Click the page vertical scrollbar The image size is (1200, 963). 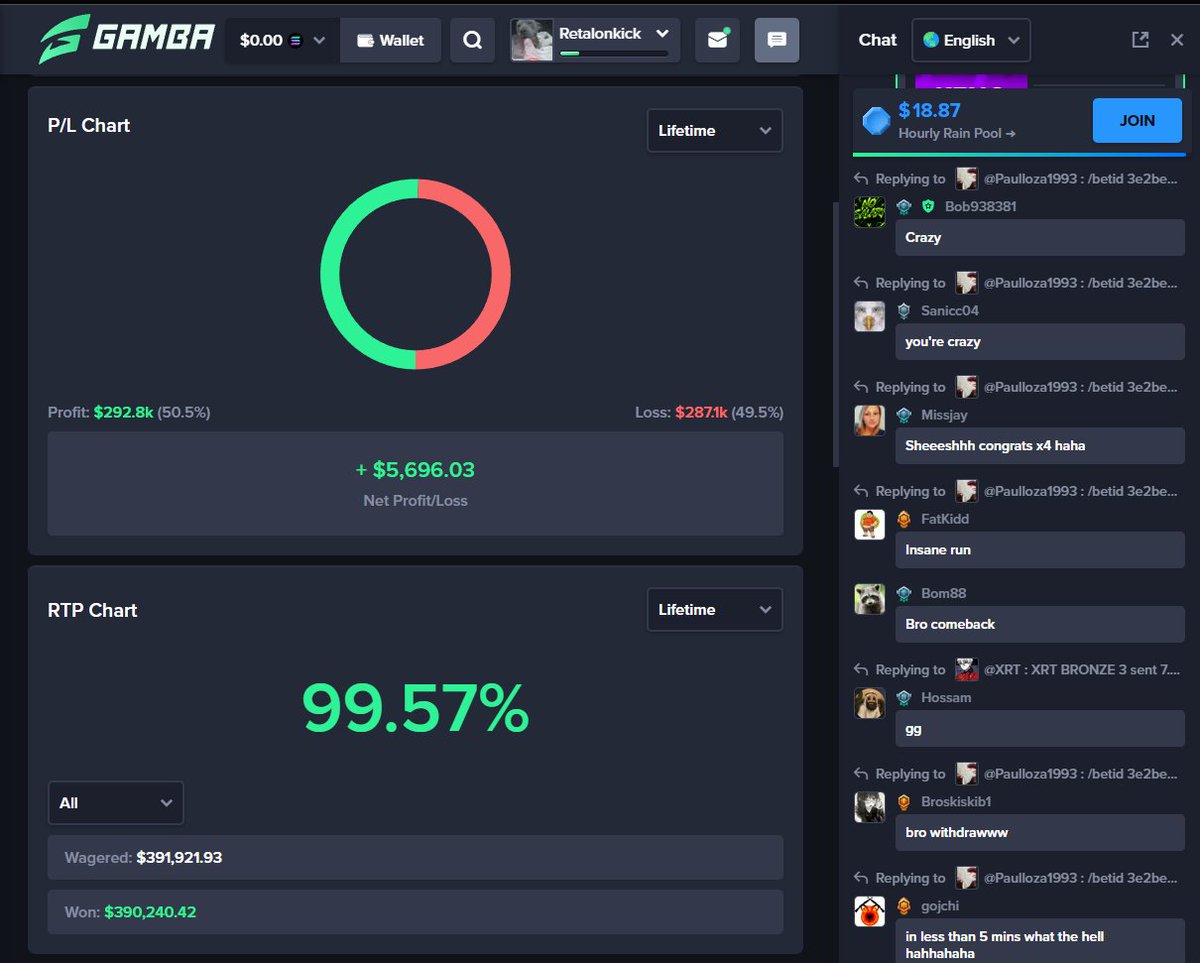[836, 335]
